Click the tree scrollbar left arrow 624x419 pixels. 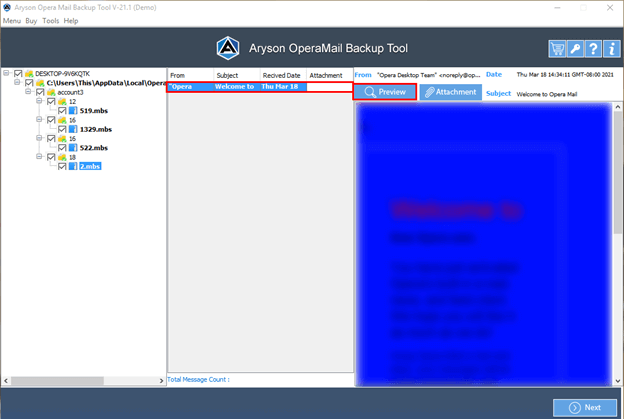(x=6, y=381)
